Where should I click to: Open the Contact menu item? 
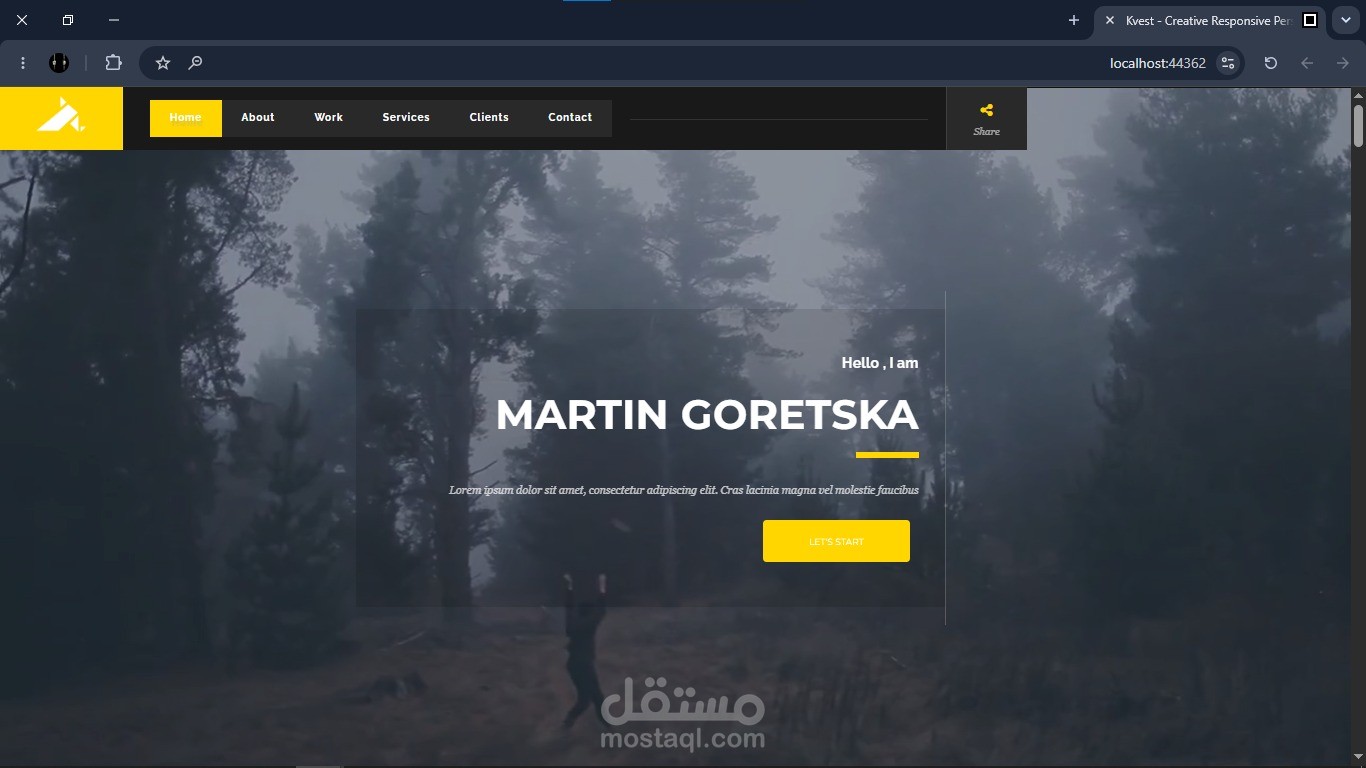click(570, 118)
